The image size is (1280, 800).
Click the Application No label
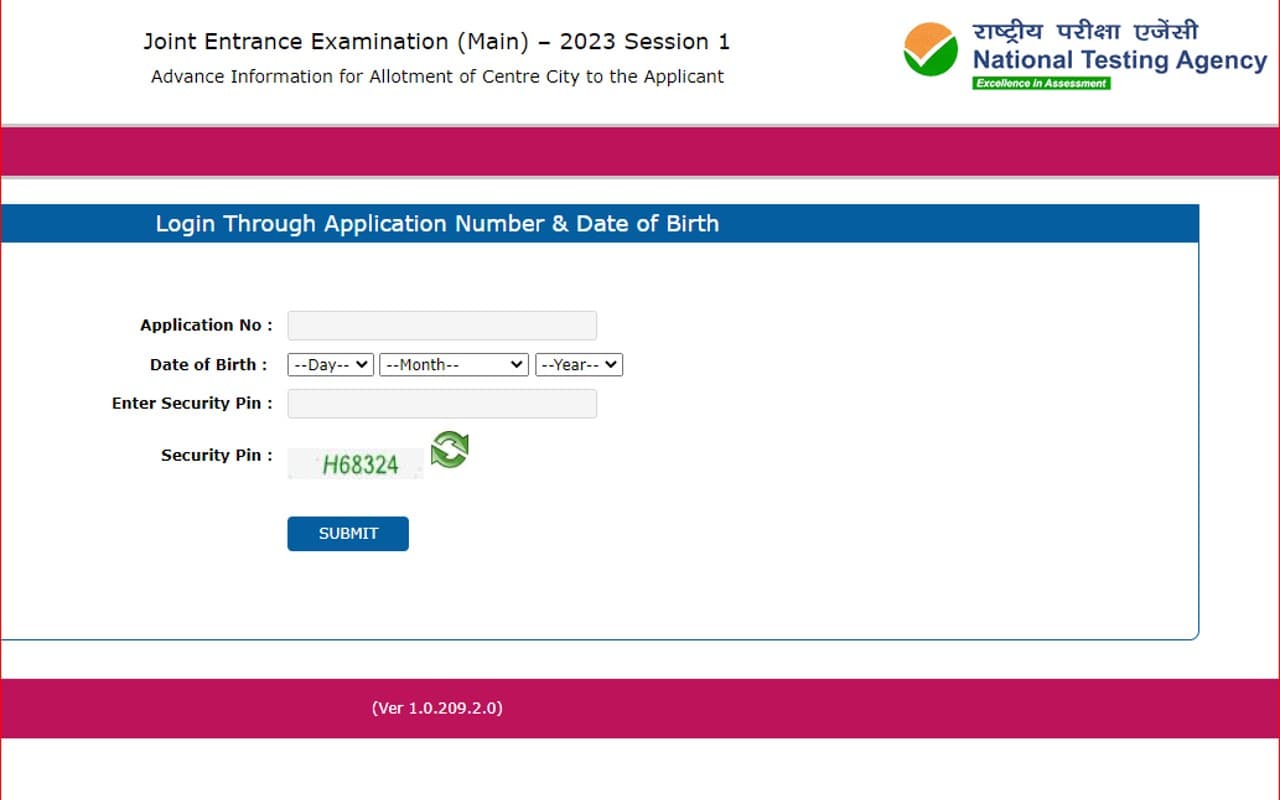click(205, 324)
